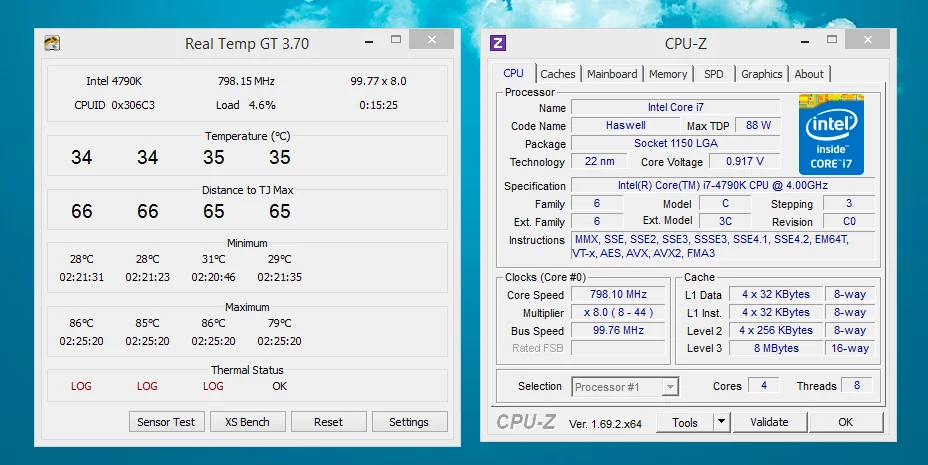The width and height of the screenshot is (928, 465).
Task: Click the Tools button in CPU-Z
Action: click(x=685, y=422)
